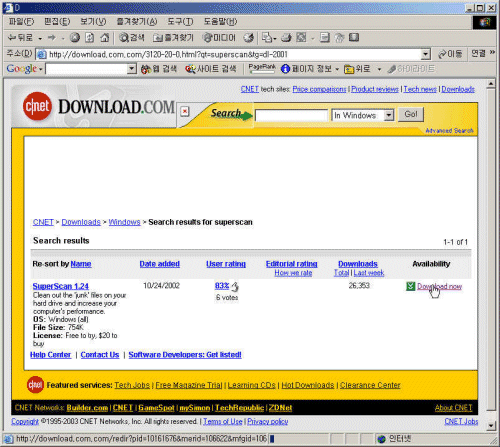Open the Help Center link
Viewport: 500px width, 447px height.
50,355
